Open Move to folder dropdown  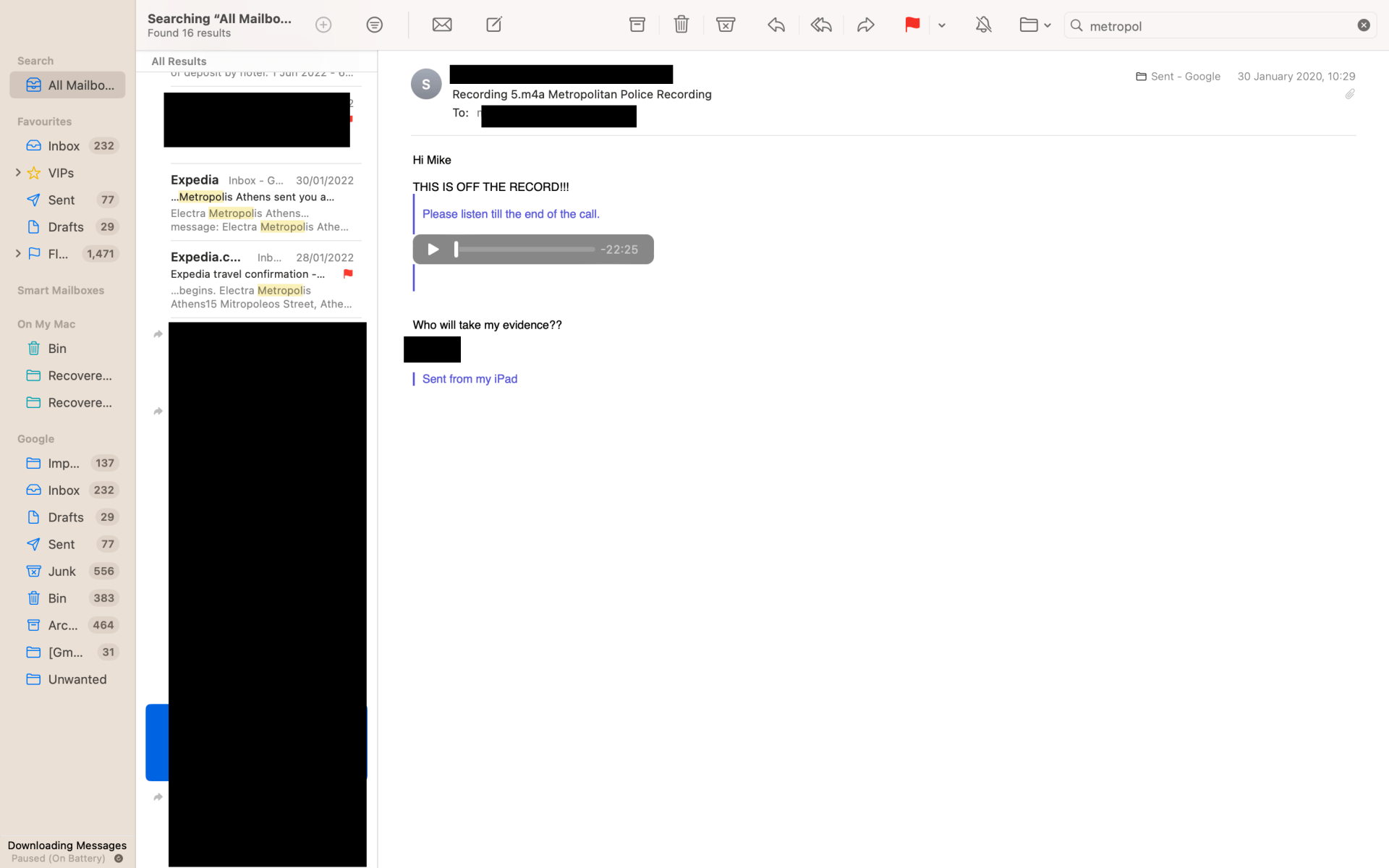click(1035, 25)
